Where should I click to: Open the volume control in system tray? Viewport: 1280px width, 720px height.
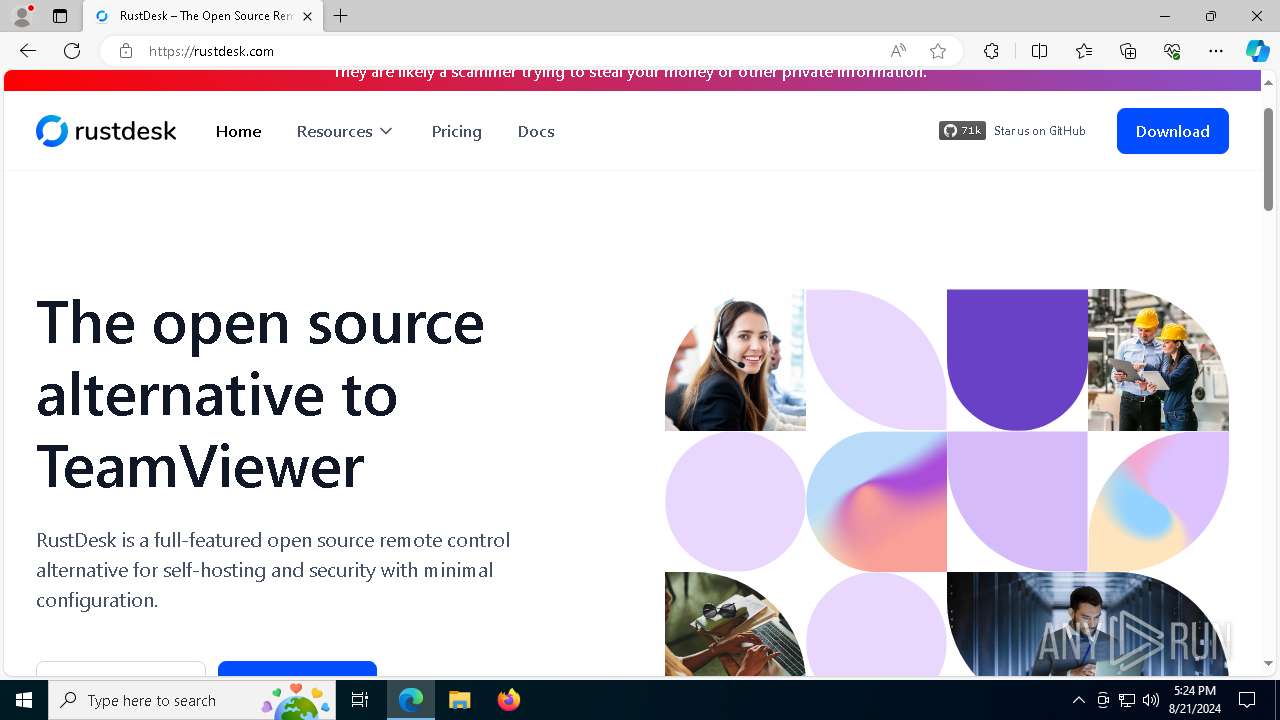(1151, 700)
